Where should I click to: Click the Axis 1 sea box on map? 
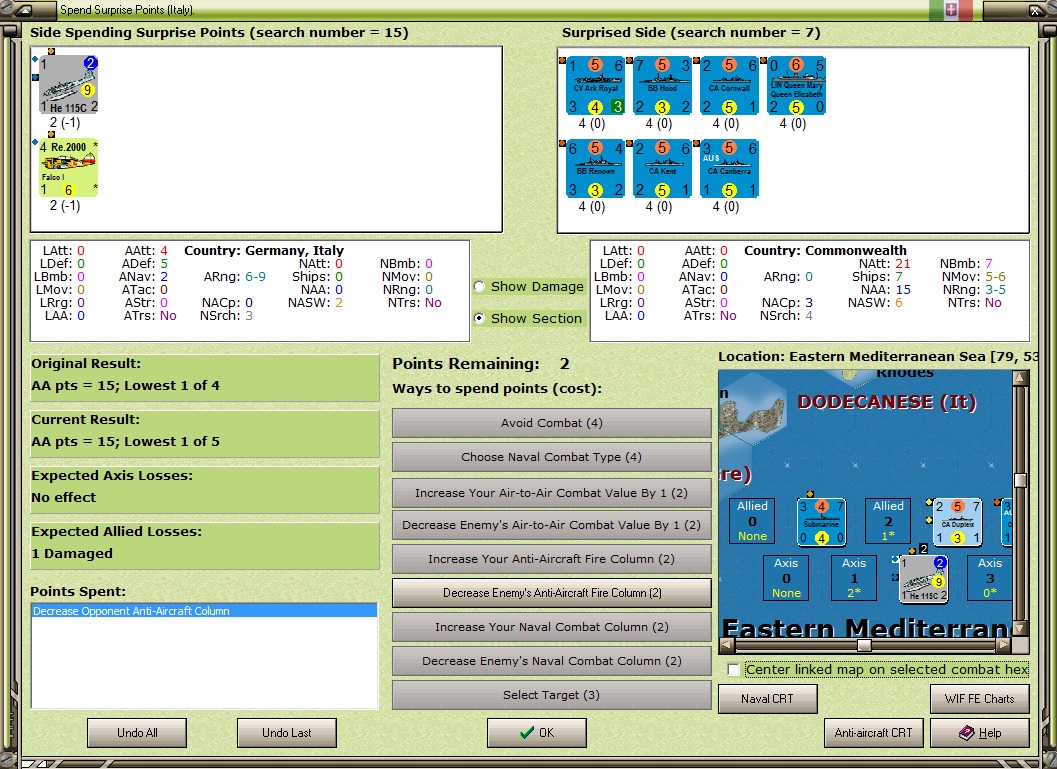tap(854, 578)
